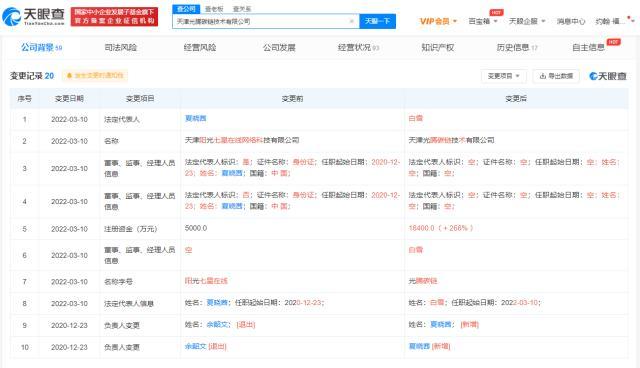Open 白雪 link in row 8 变更后
Screen dimensions: 640x368
click(x=437, y=302)
